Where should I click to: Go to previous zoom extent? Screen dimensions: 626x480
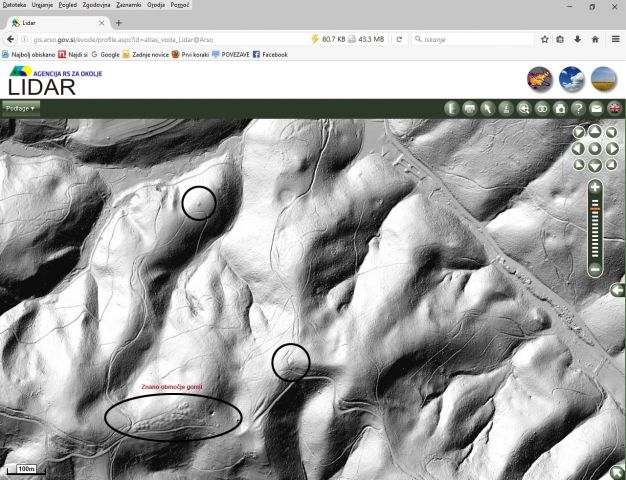point(524,108)
